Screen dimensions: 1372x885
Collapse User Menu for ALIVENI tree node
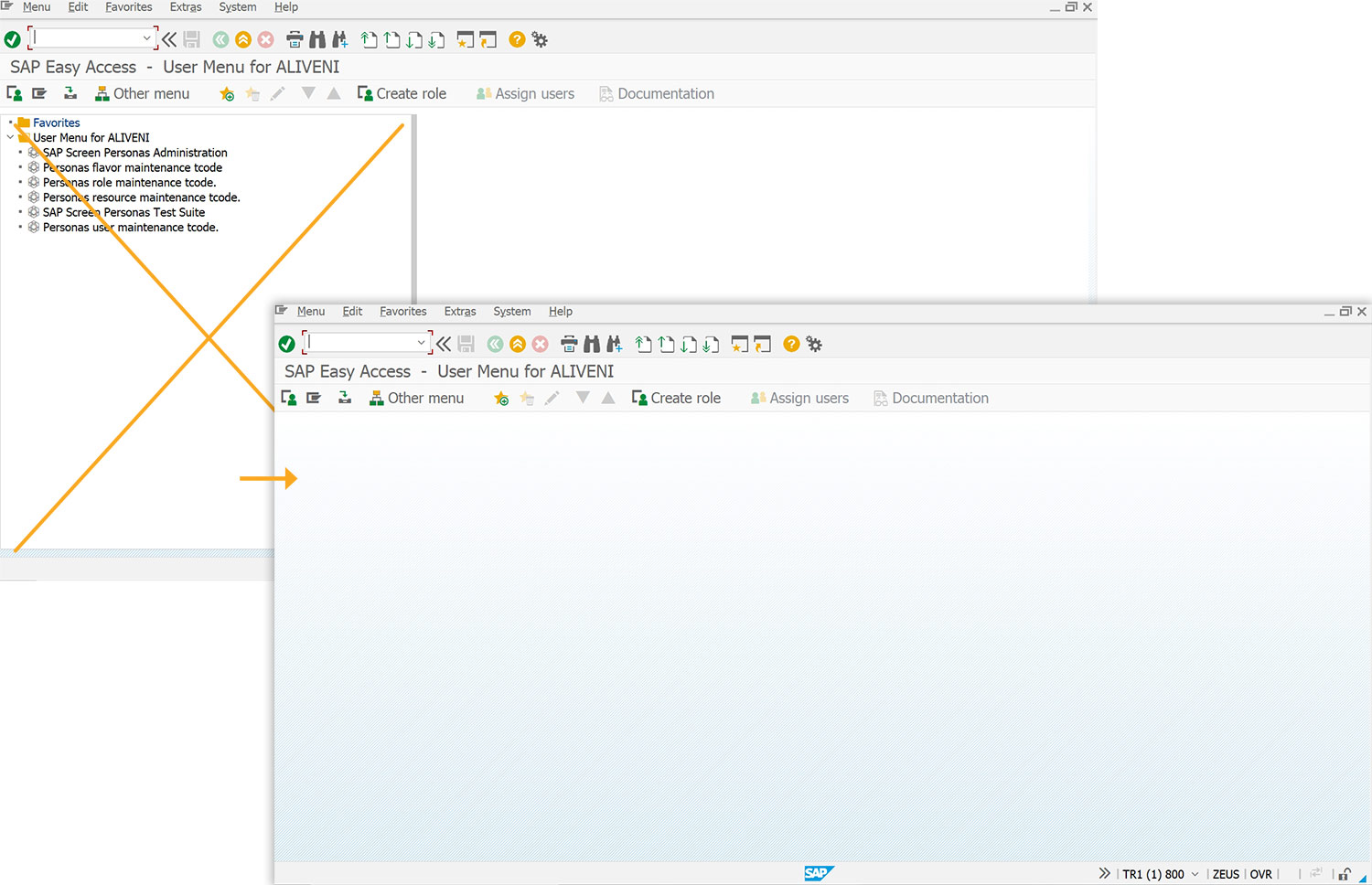tap(10, 137)
